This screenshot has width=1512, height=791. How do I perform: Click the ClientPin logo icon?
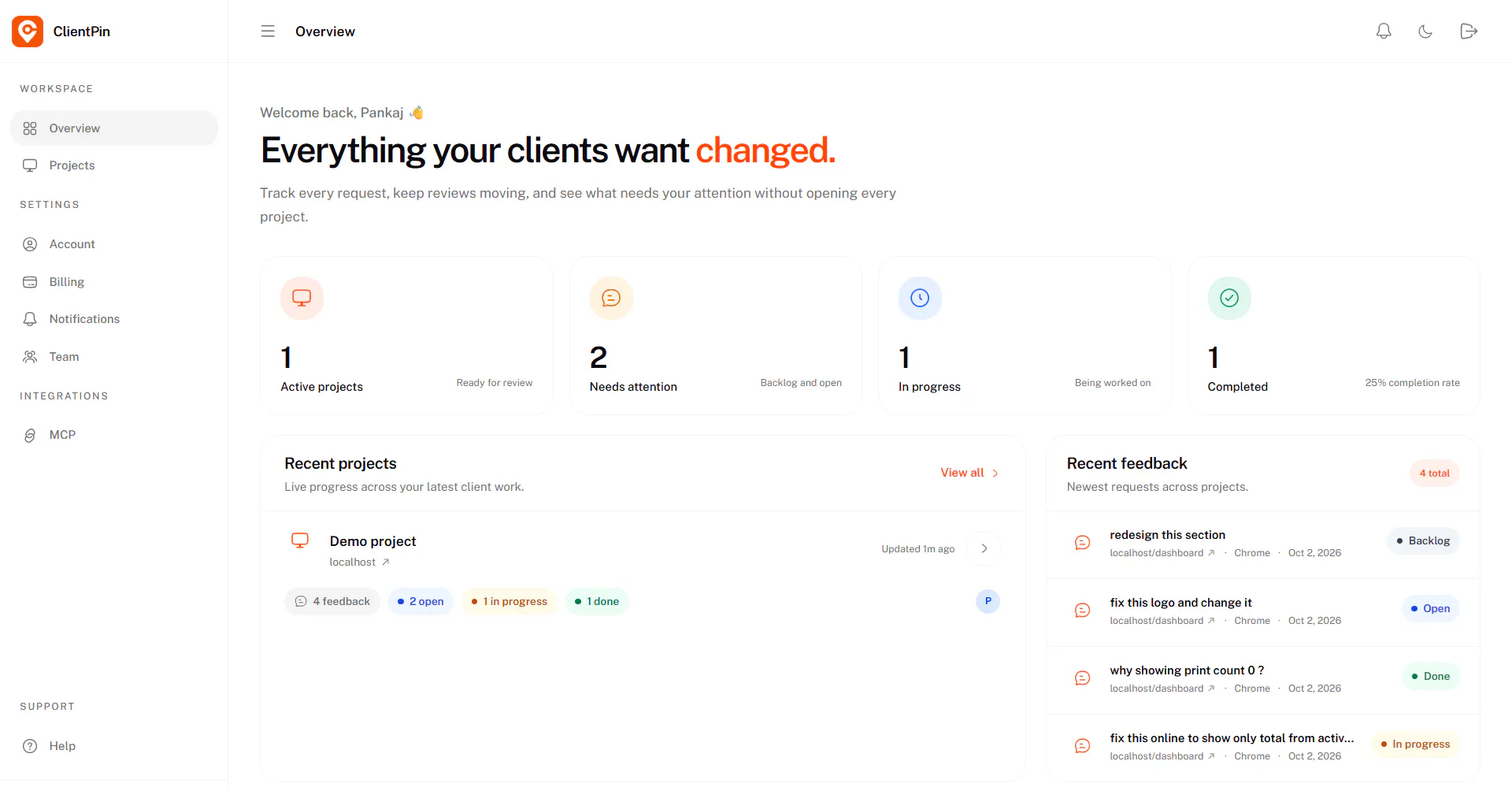(x=28, y=32)
